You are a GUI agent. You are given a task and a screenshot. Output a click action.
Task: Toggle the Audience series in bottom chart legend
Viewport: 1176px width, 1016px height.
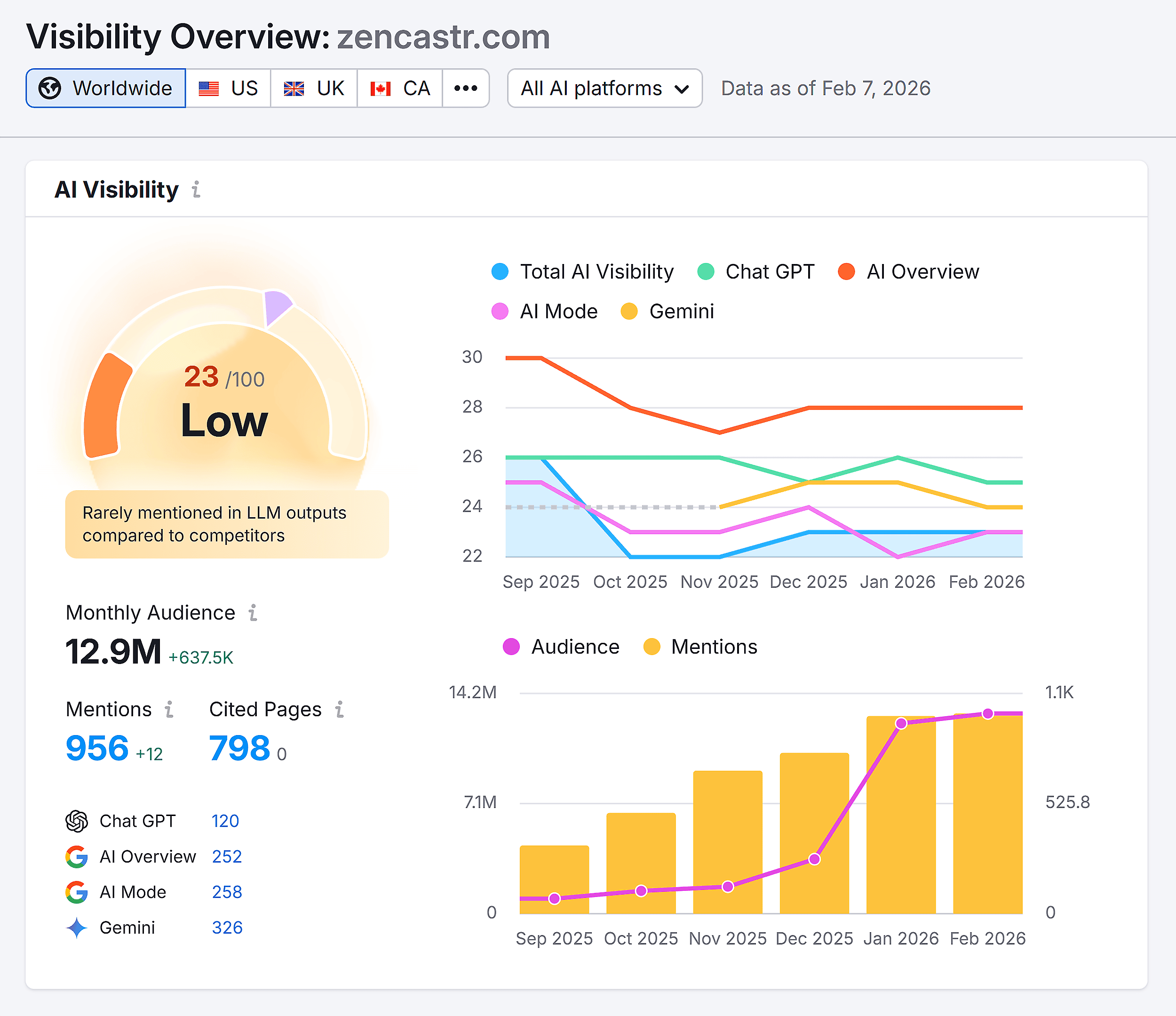(x=511, y=647)
